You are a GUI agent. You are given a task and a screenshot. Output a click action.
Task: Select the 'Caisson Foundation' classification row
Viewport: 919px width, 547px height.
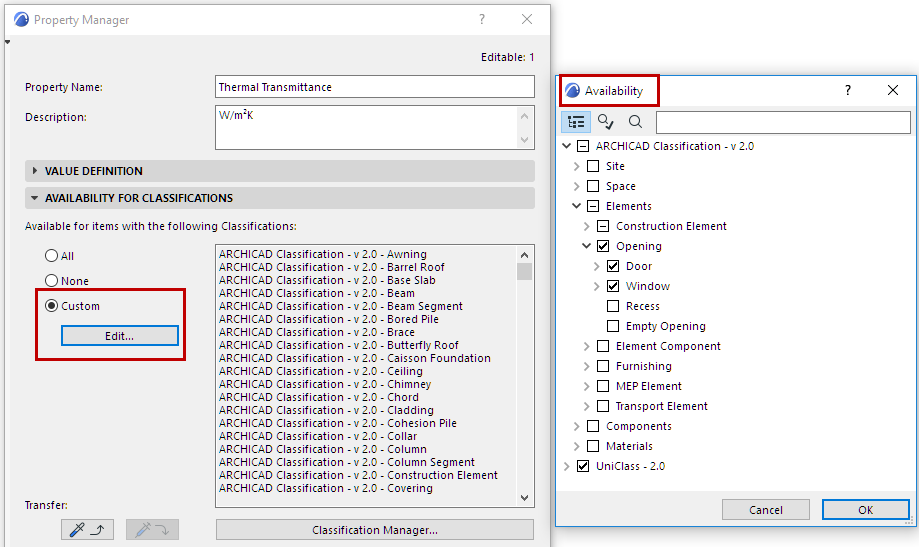click(x=355, y=358)
